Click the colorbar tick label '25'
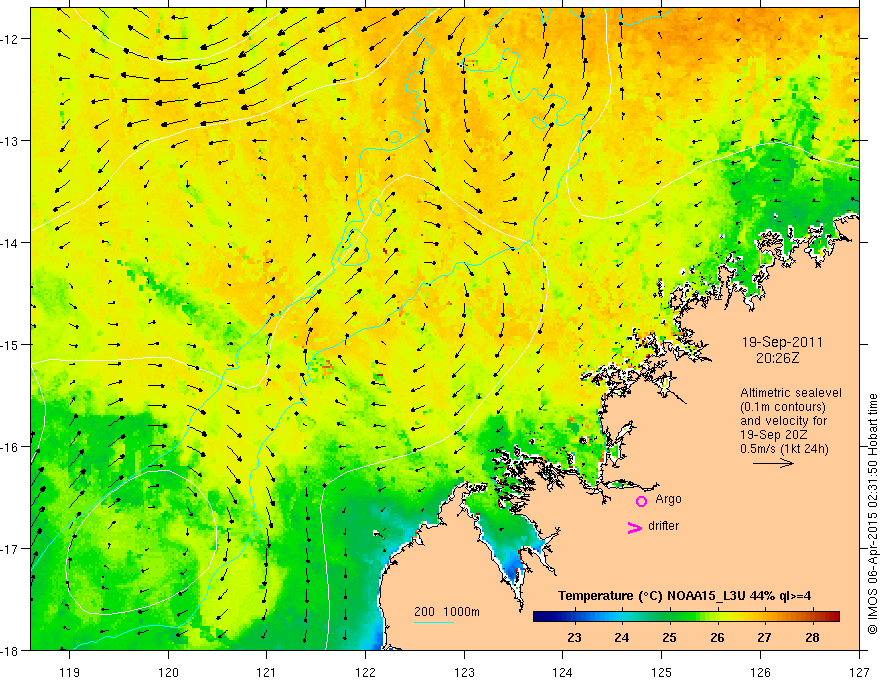This screenshot has height=680, width=880. click(669, 638)
